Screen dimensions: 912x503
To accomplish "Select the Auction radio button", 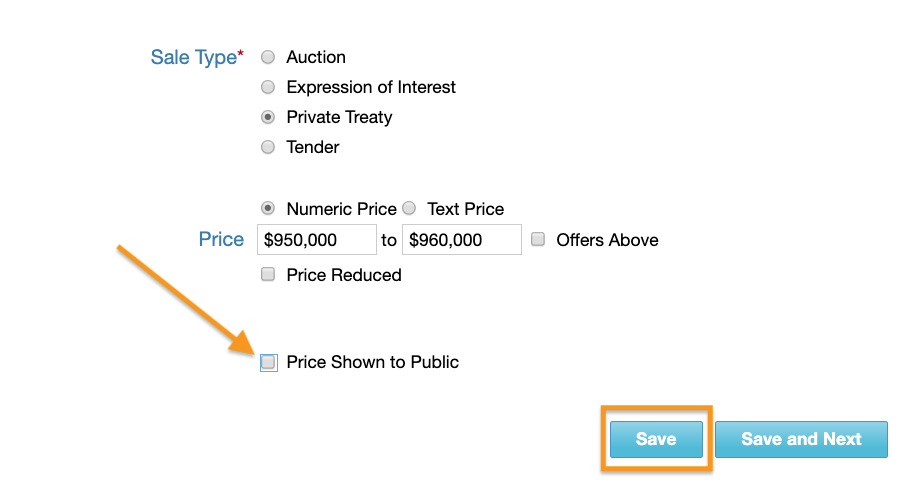I will coord(268,58).
